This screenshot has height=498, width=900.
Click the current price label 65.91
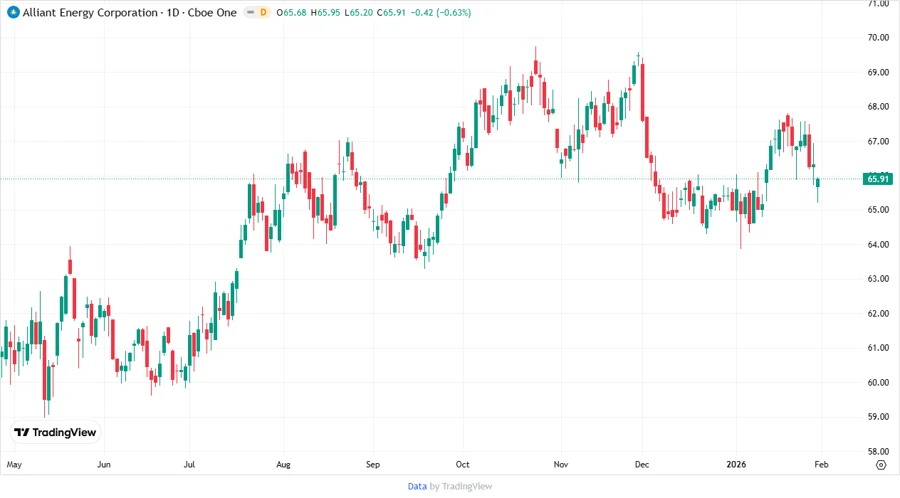(878, 179)
